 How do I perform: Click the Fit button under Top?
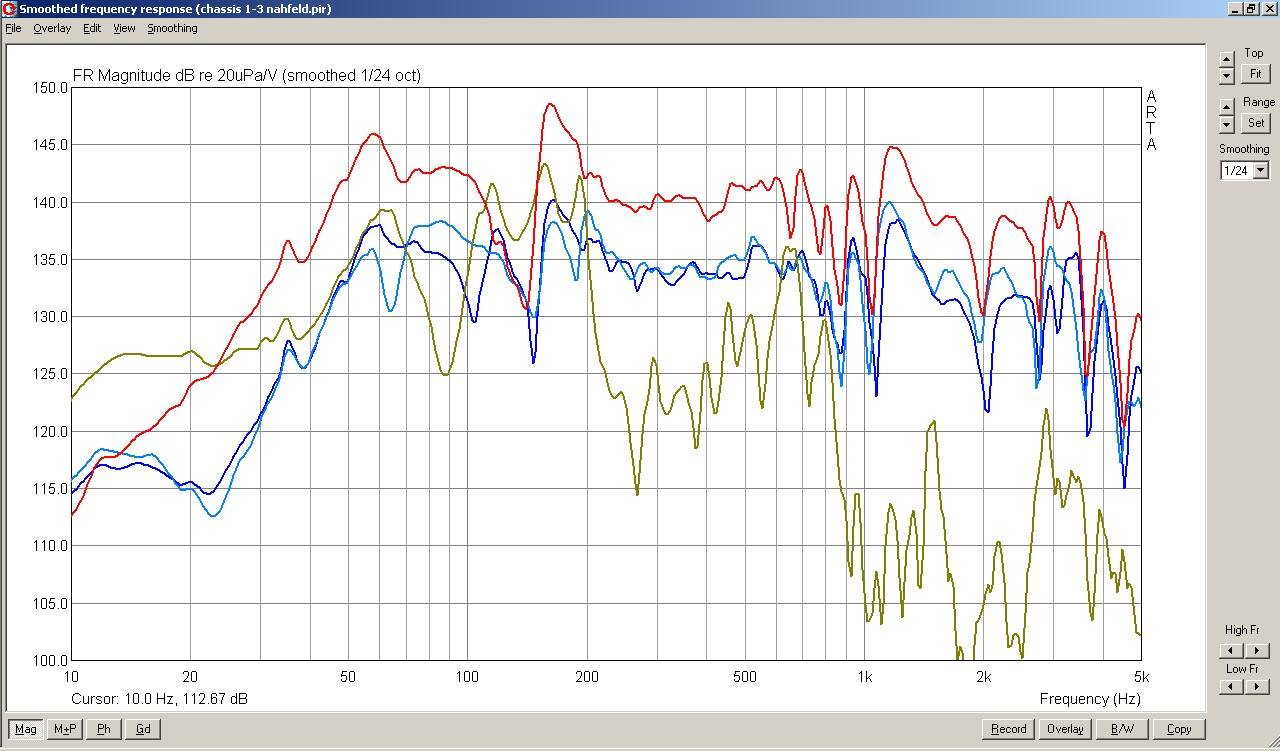pos(1255,74)
